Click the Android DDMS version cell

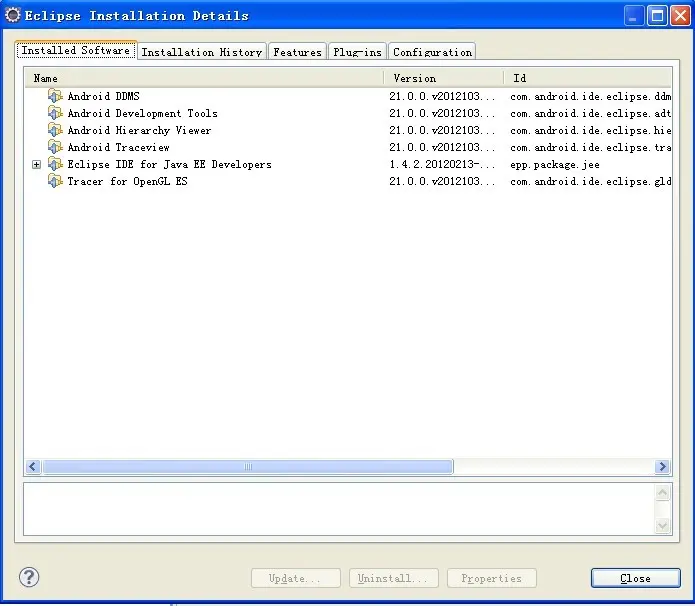click(x=442, y=96)
